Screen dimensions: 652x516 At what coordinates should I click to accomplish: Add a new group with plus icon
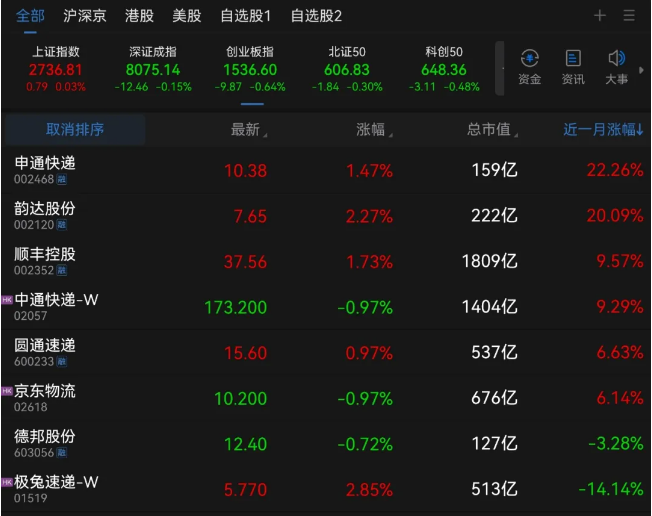tap(600, 16)
